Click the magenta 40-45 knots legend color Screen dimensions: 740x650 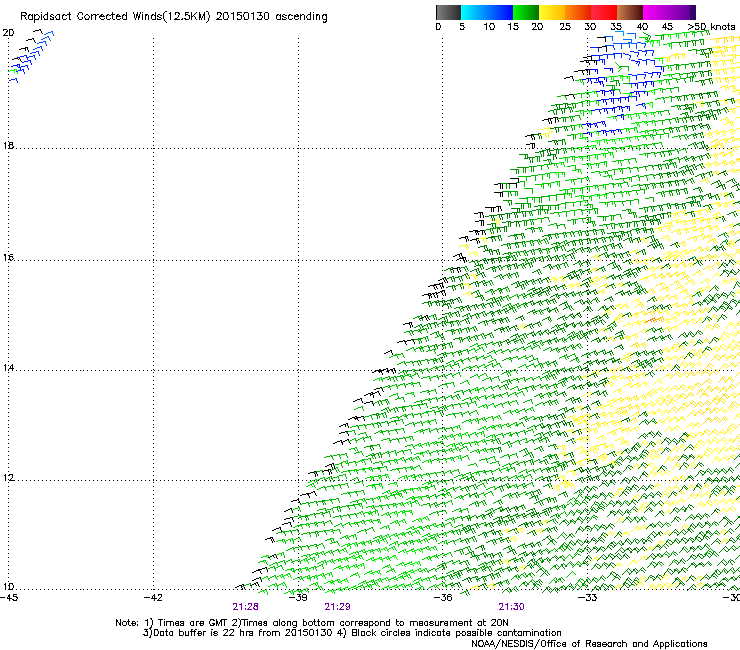point(656,12)
